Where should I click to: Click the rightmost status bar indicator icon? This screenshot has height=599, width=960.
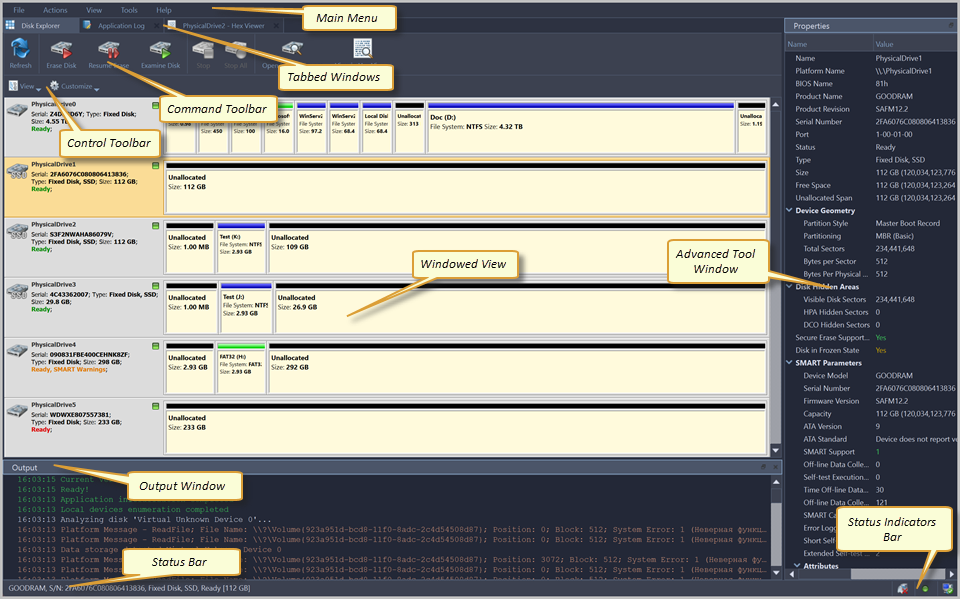pos(947,588)
